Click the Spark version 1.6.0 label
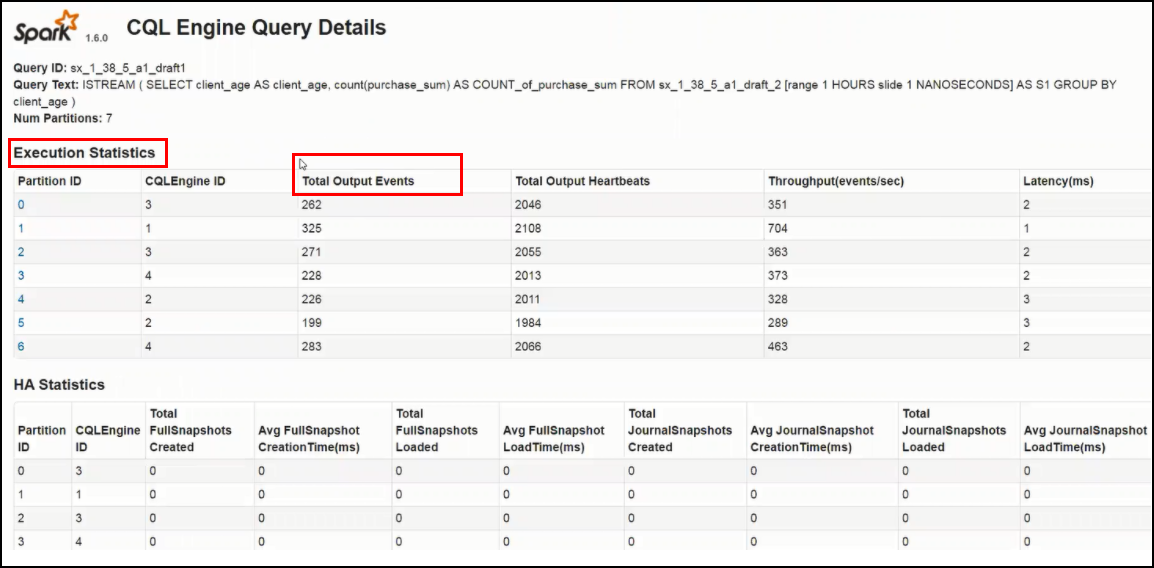 click(96, 37)
